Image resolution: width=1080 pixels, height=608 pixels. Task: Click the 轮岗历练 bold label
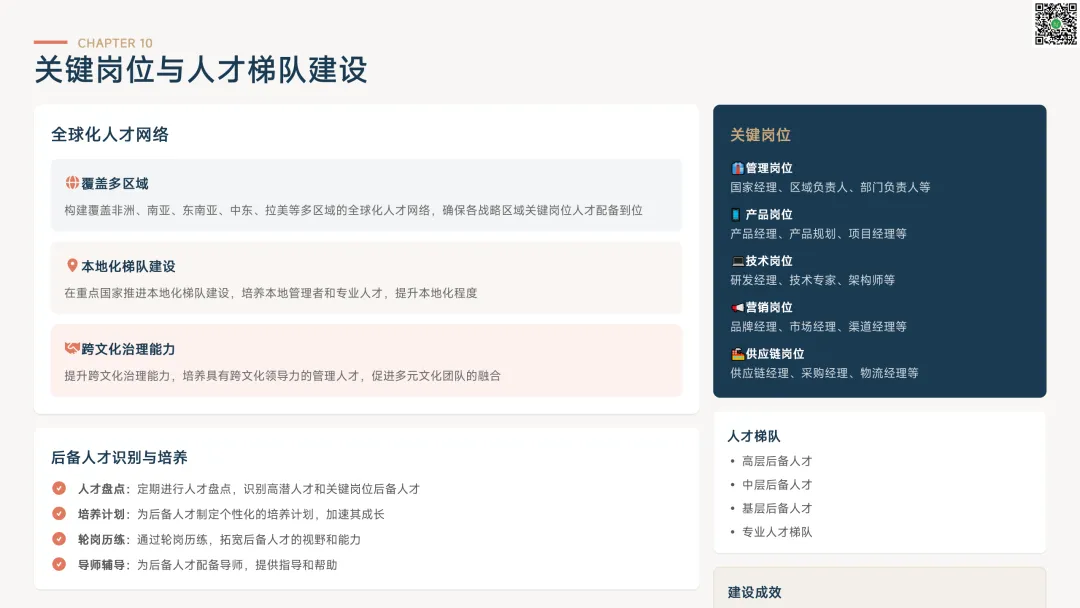[x=102, y=540]
